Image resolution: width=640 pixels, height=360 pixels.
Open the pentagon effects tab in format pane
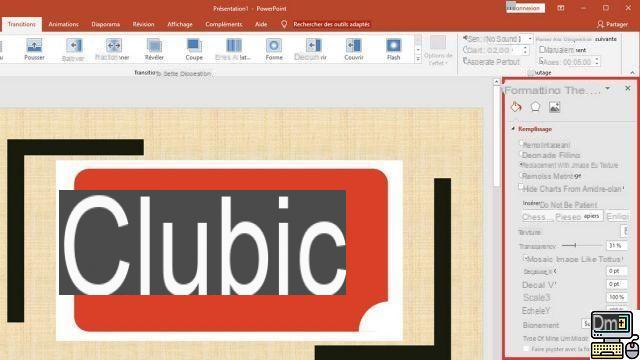535,107
